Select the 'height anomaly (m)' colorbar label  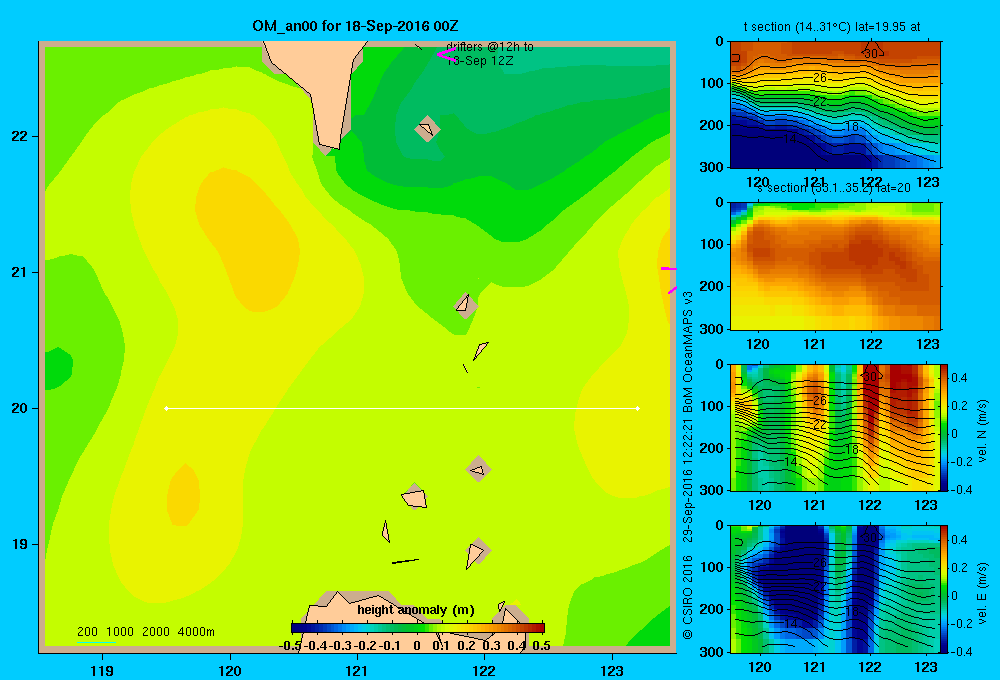pyautogui.click(x=416, y=610)
